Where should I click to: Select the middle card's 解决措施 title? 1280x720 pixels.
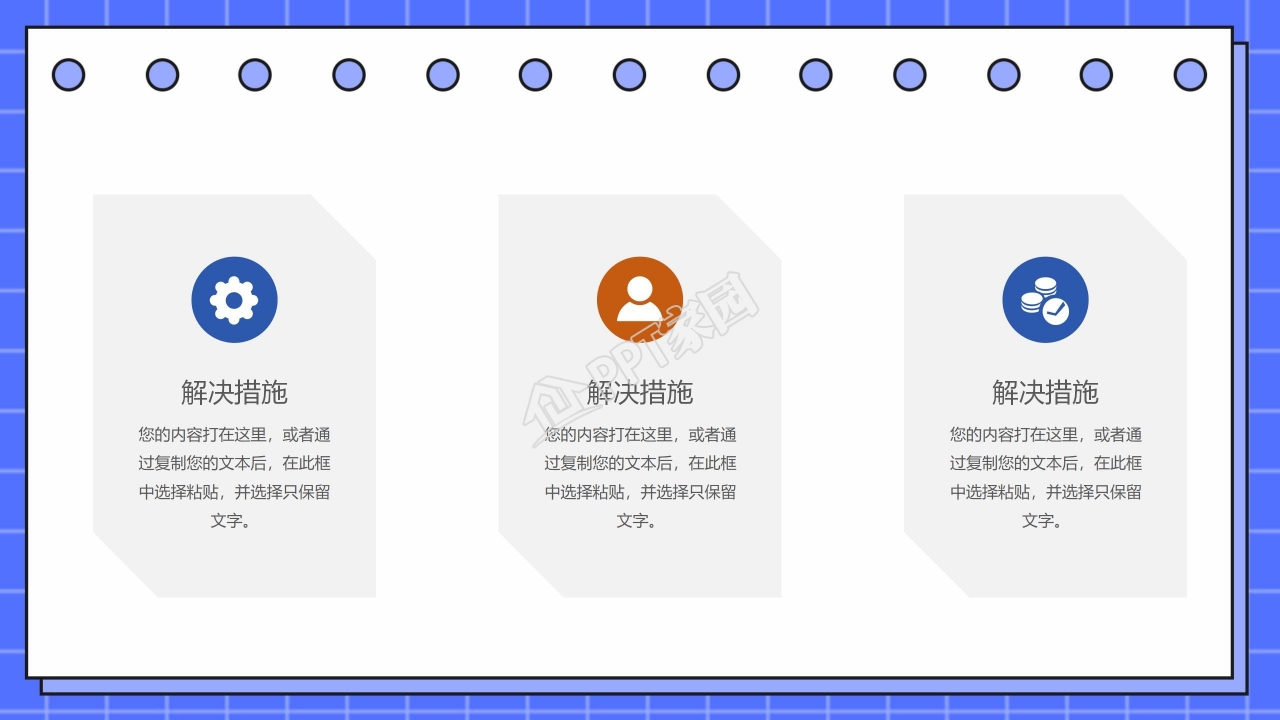(640, 392)
